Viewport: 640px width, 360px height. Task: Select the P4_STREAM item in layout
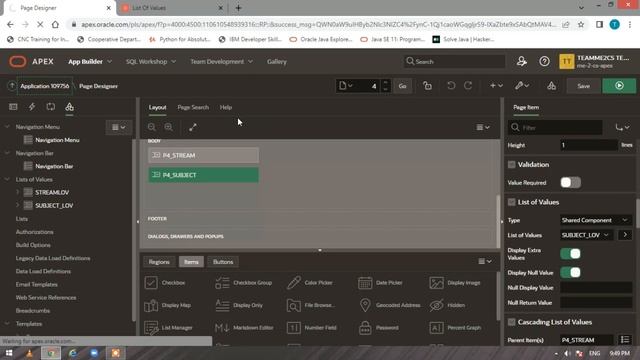pyautogui.click(x=203, y=155)
